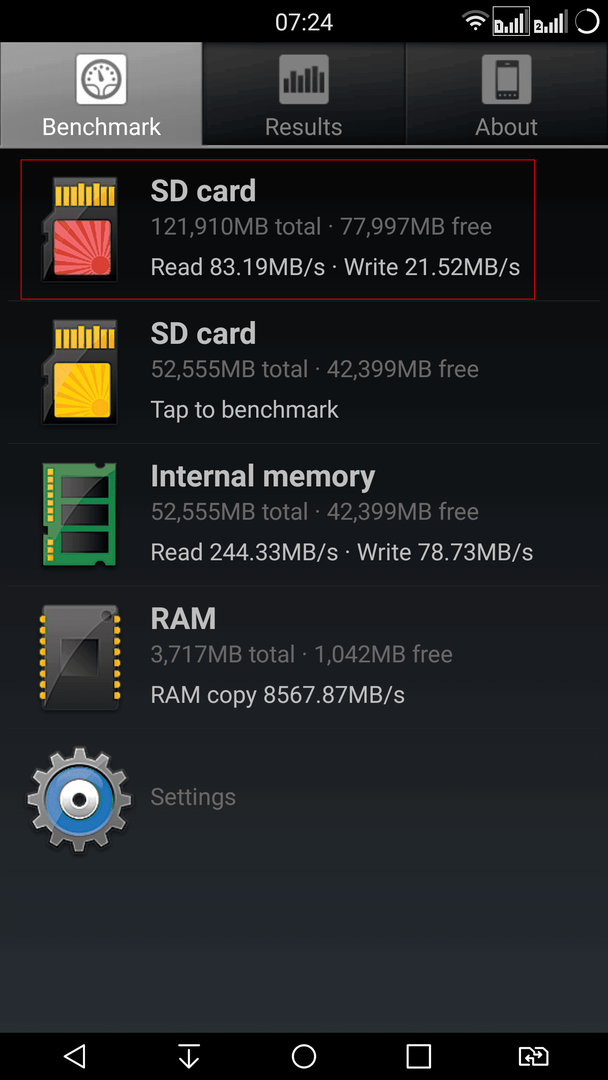Tap the yellow SD card icon
608x1080 pixels.
[78, 372]
